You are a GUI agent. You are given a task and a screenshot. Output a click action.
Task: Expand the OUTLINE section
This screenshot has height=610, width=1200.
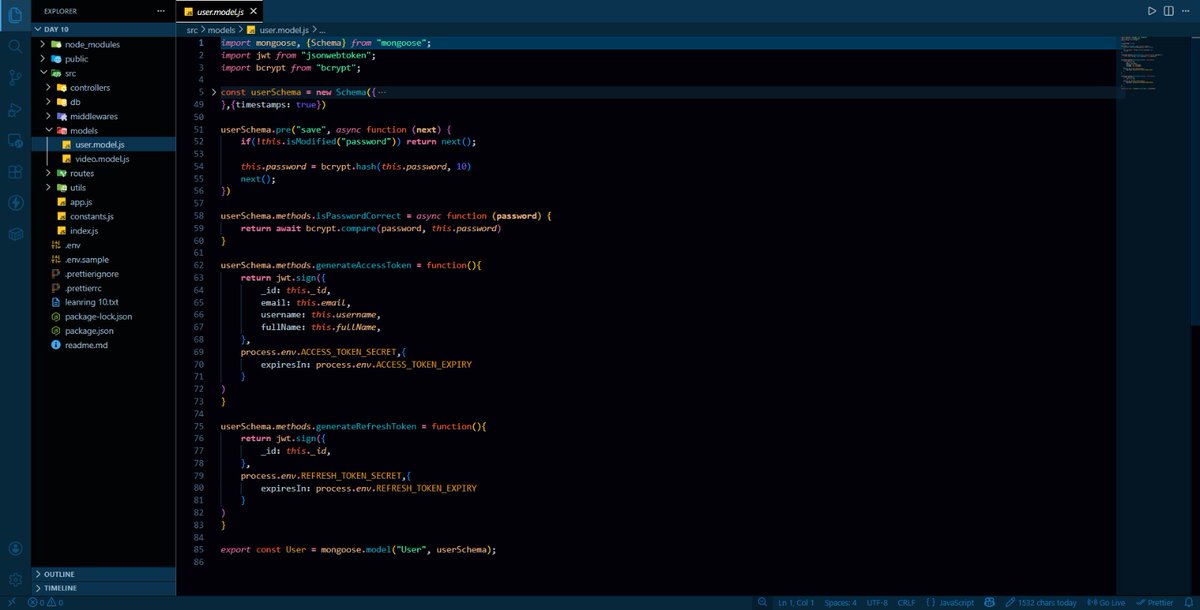pos(103,574)
